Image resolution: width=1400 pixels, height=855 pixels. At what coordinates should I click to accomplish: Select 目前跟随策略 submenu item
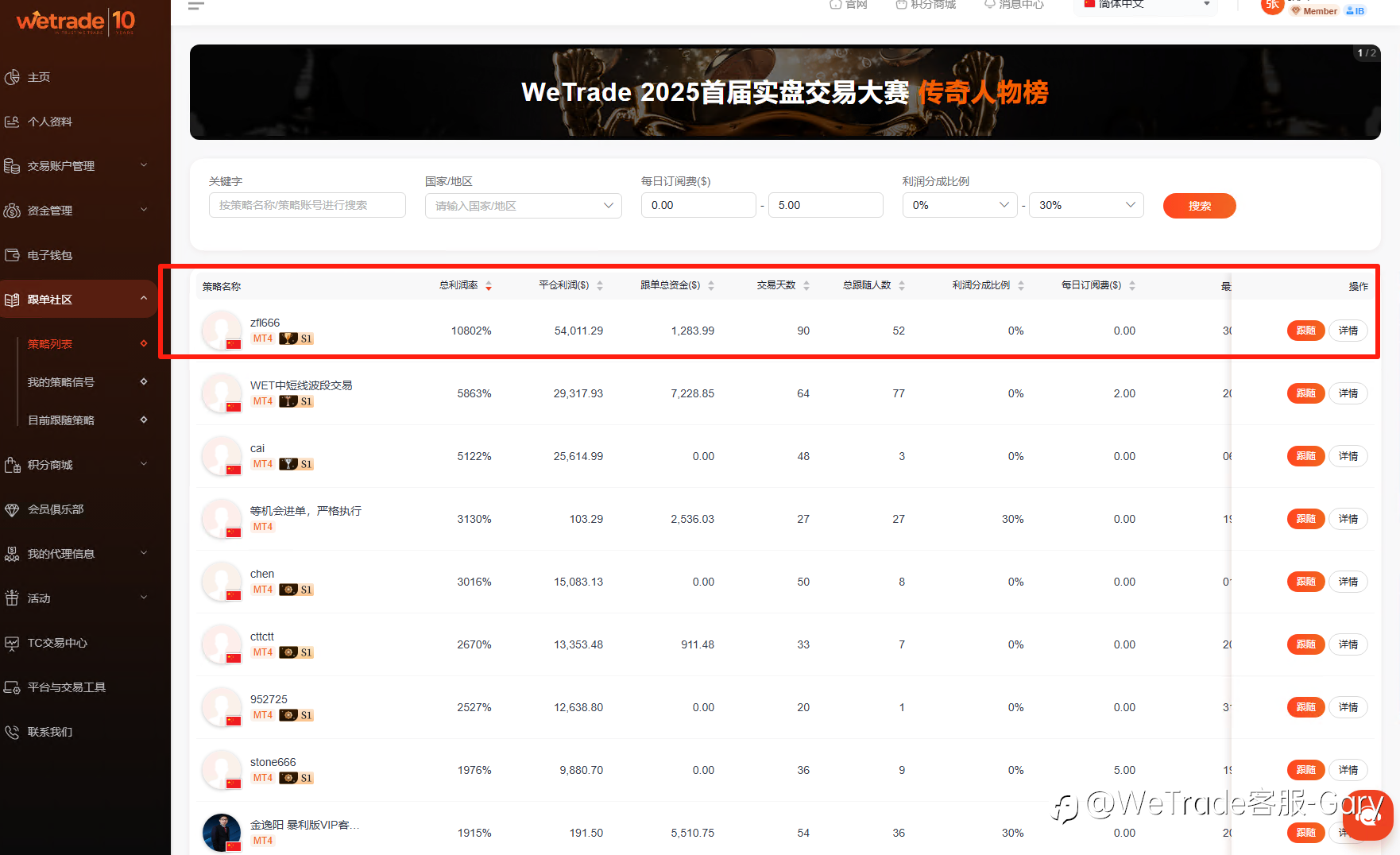pyautogui.click(x=61, y=420)
